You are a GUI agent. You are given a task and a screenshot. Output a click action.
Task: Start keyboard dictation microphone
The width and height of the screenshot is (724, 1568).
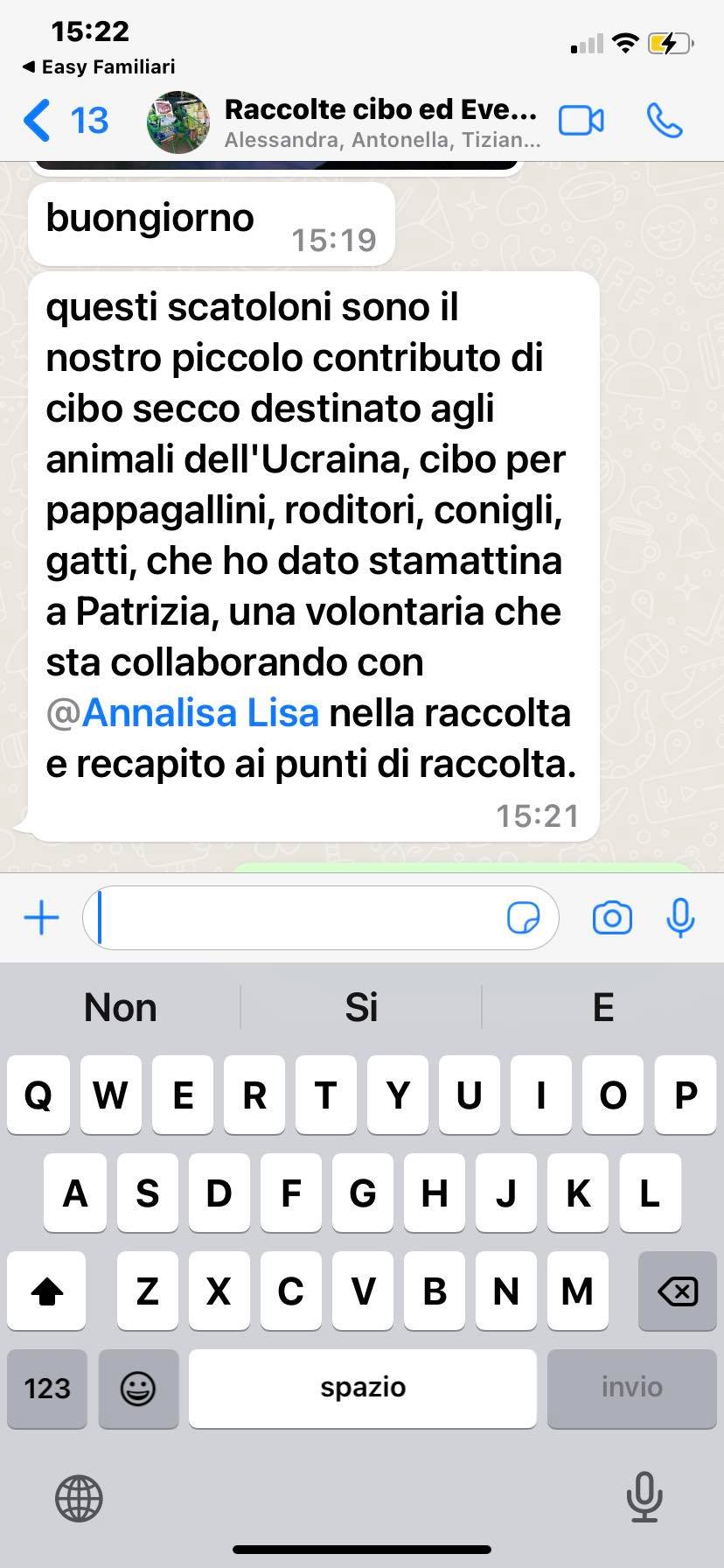pos(644,1497)
